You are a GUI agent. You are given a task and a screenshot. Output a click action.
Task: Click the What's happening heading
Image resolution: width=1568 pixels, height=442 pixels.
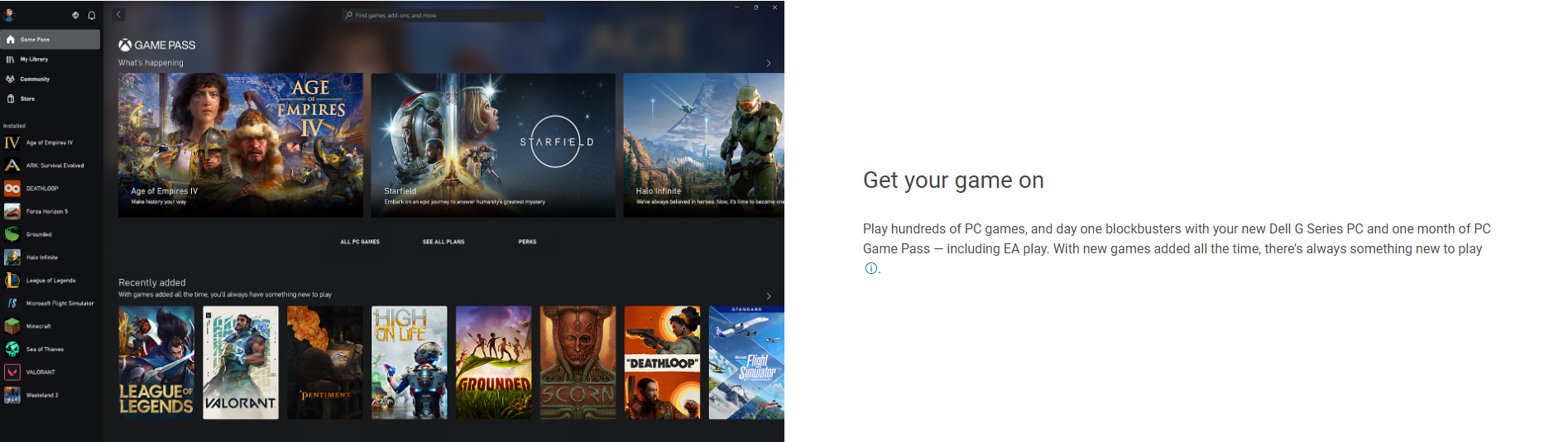click(151, 63)
